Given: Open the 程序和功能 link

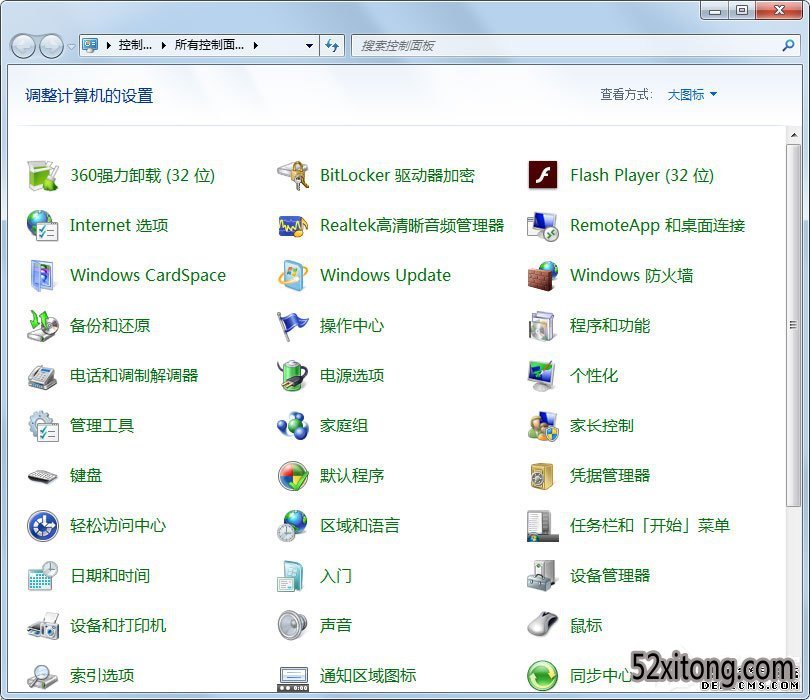Looking at the screenshot, I should 609,325.
